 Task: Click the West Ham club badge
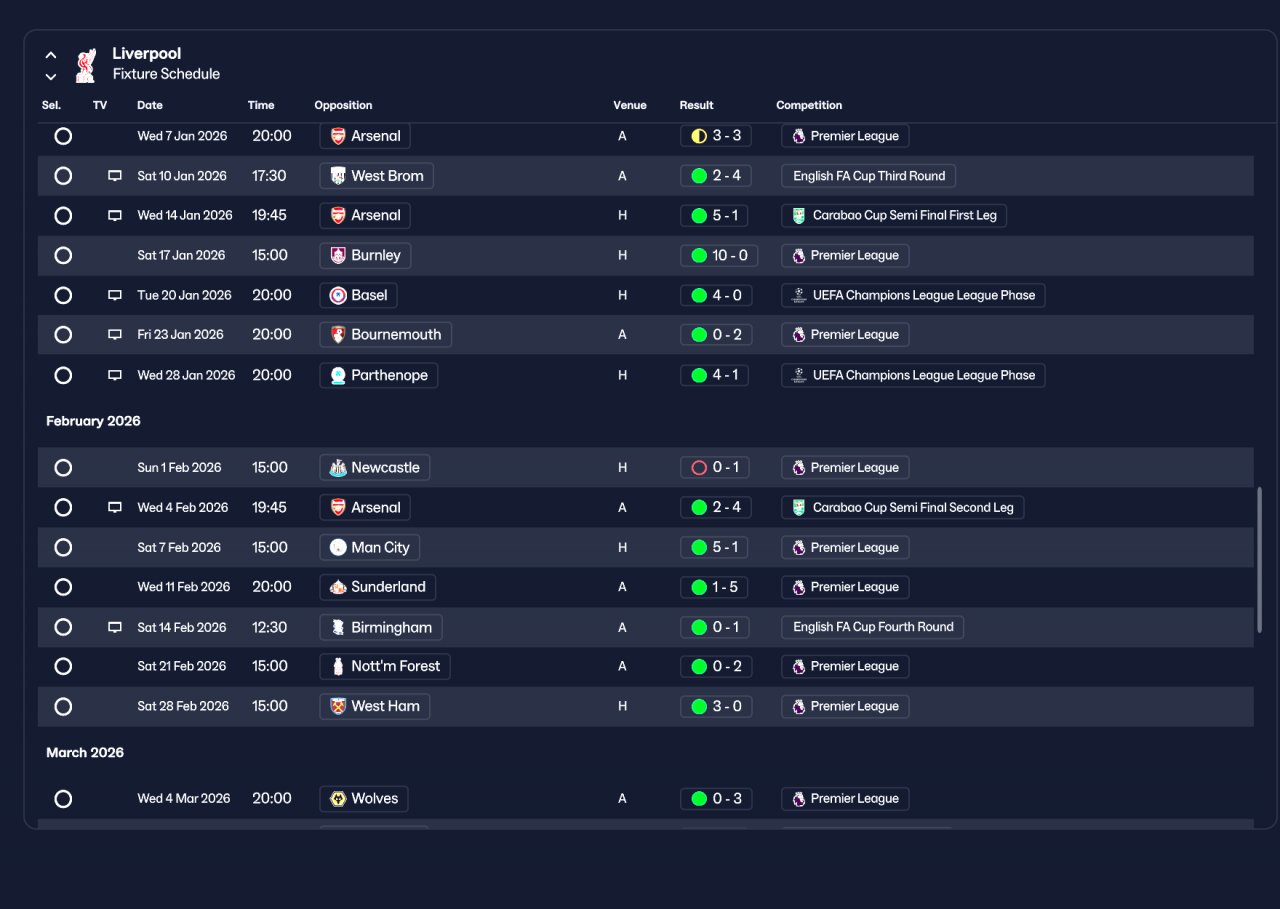pos(338,706)
